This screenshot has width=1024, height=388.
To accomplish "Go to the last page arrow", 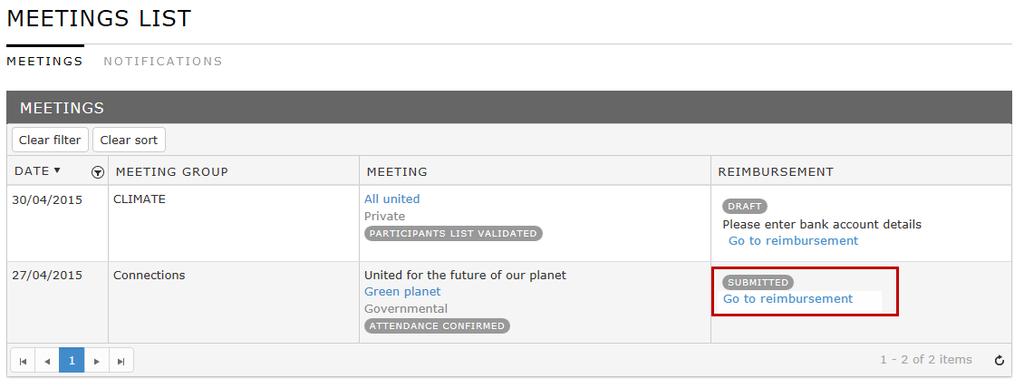I will click(121, 361).
